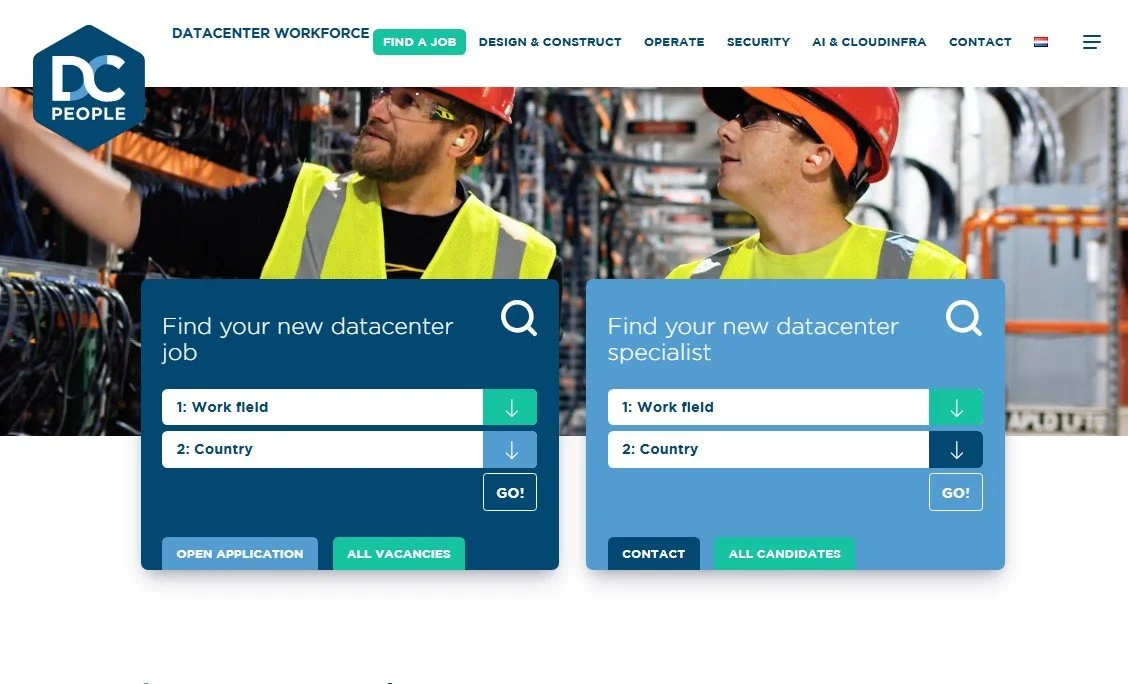1128x684 pixels.
Task: Open Design & Construct menu item
Action: tap(550, 42)
